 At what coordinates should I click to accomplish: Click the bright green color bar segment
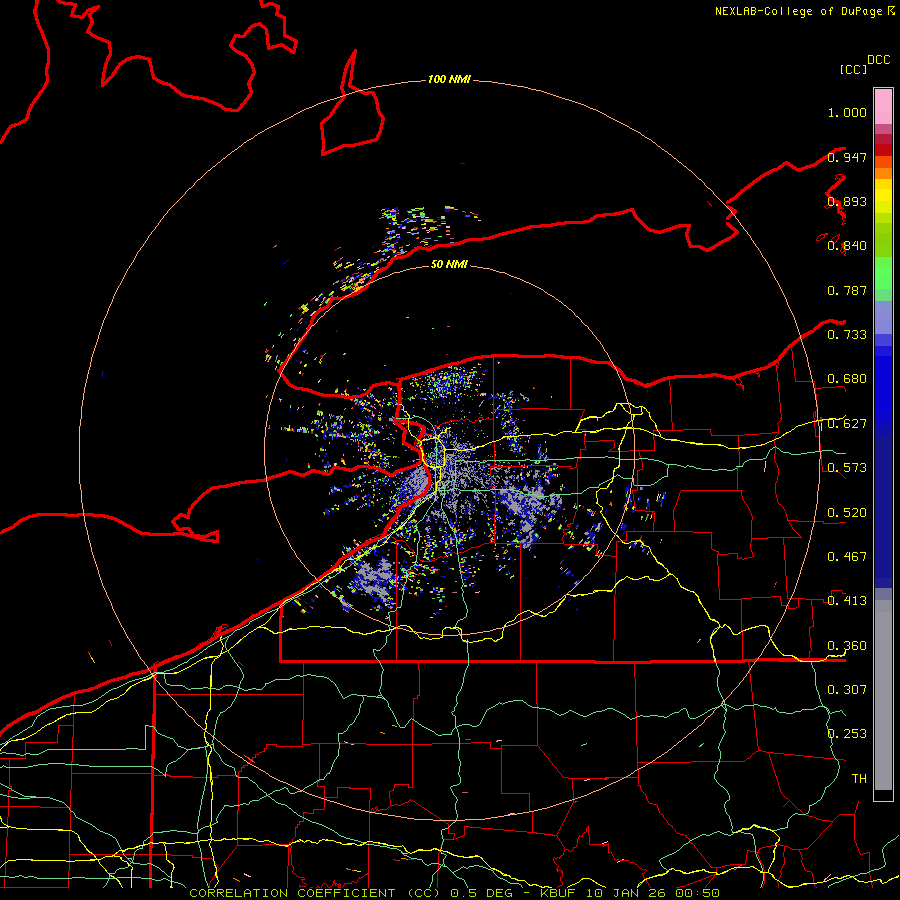click(883, 273)
